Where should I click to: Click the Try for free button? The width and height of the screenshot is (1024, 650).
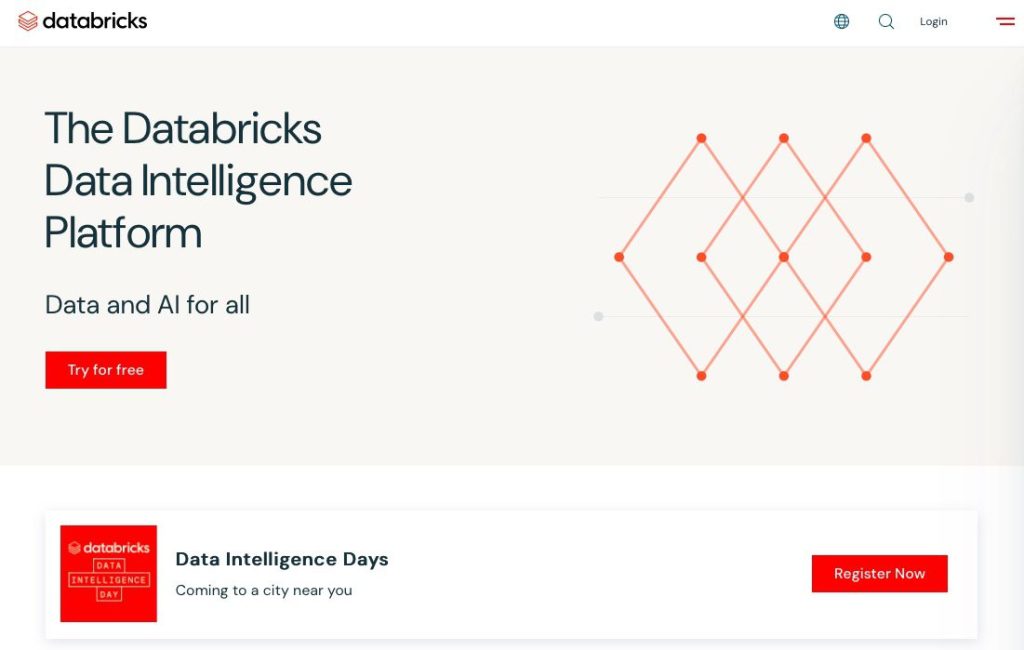click(106, 370)
